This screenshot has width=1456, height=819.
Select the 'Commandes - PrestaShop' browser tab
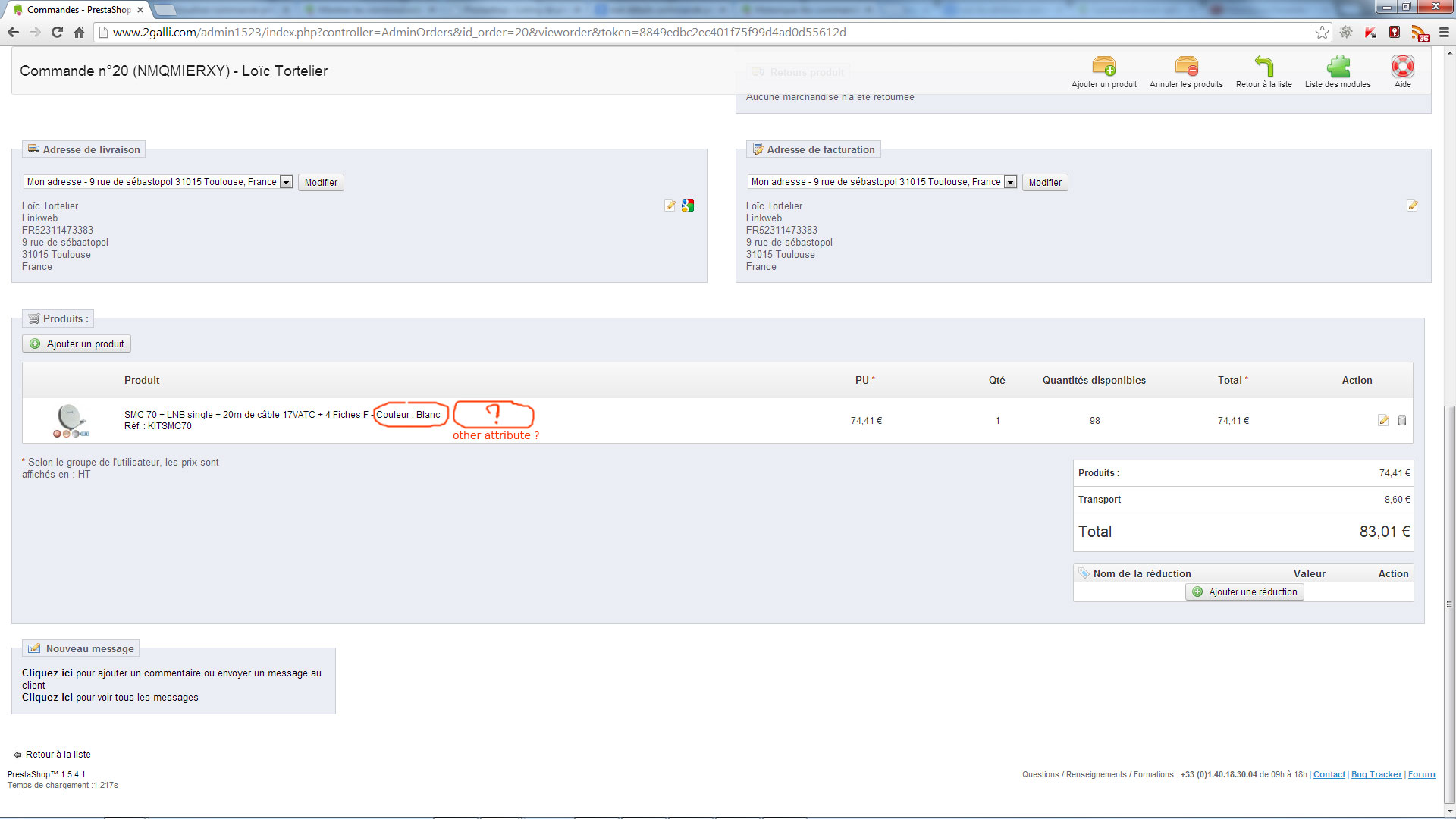[x=76, y=10]
